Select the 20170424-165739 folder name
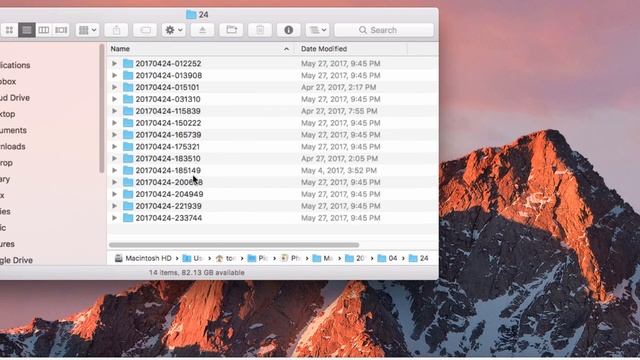640x360 pixels. 168,135
